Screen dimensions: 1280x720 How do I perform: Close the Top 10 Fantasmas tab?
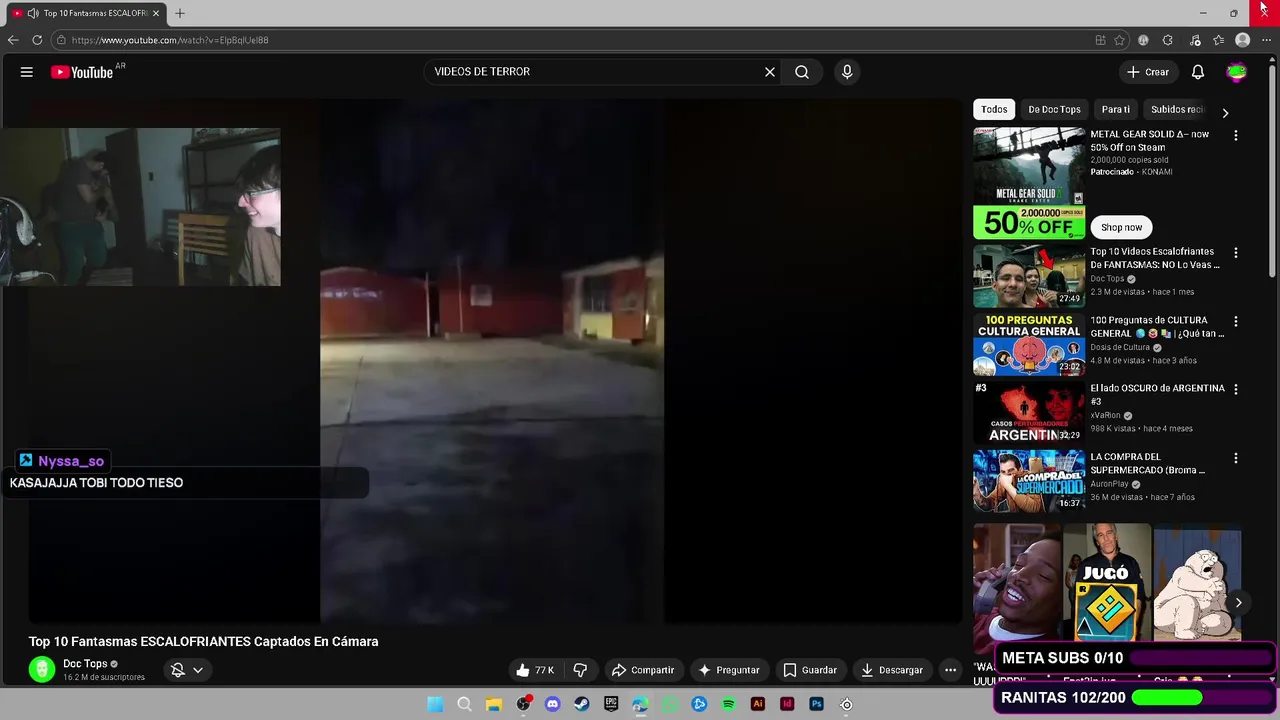(x=156, y=13)
